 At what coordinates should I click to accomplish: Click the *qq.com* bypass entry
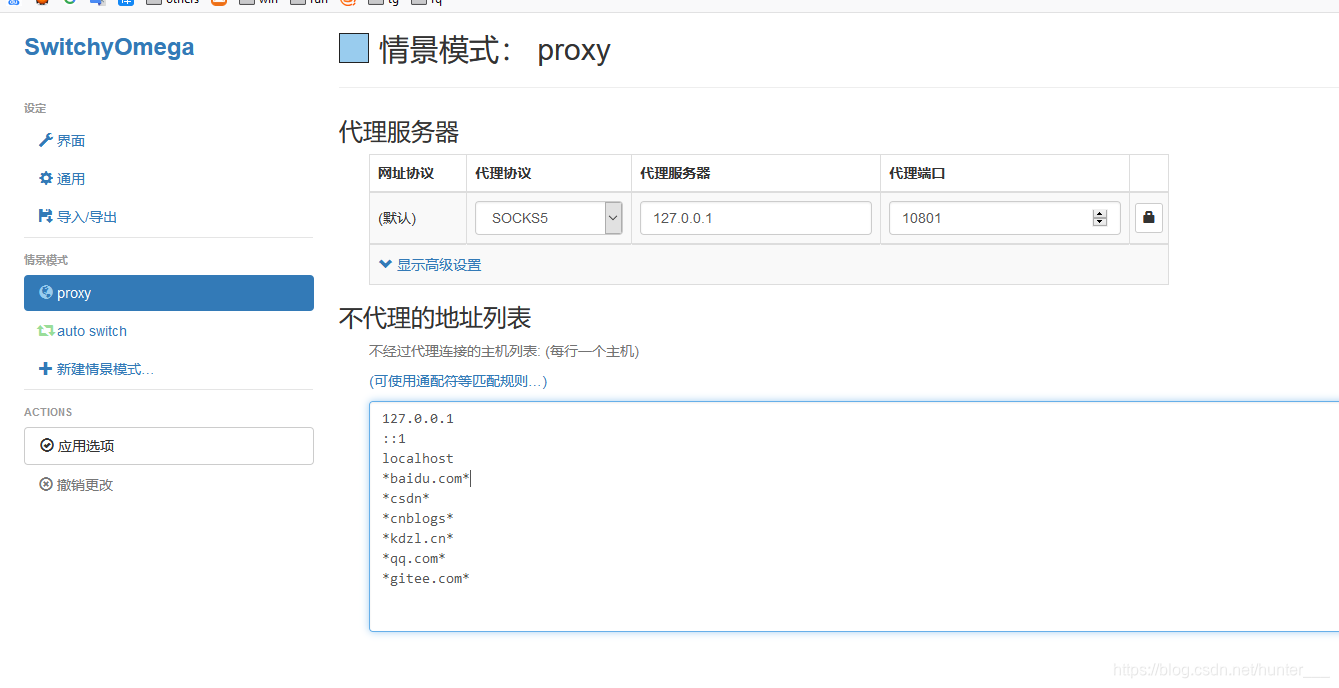(x=414, y=558)
